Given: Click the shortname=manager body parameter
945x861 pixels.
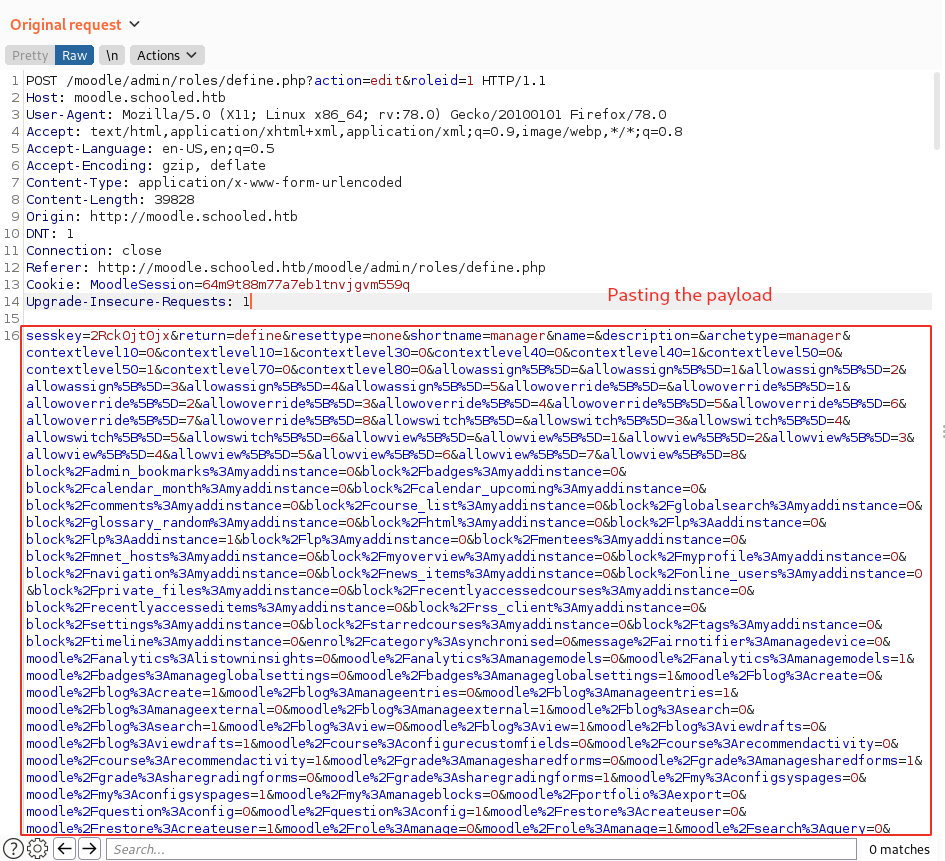Looking at the screenshot, I should tap(478, 336).
